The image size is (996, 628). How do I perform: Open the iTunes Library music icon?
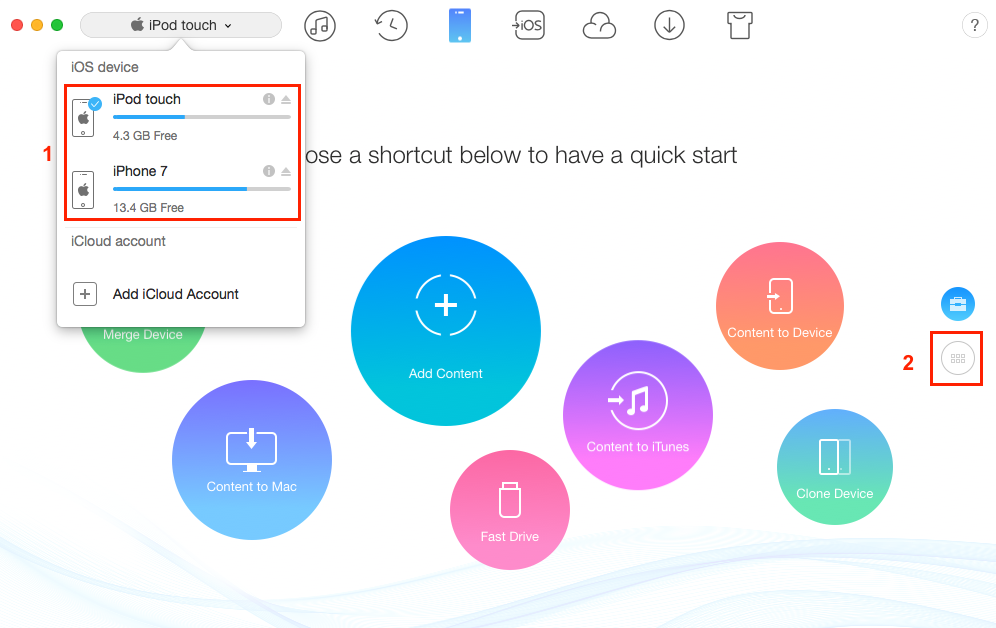point(320,26)
